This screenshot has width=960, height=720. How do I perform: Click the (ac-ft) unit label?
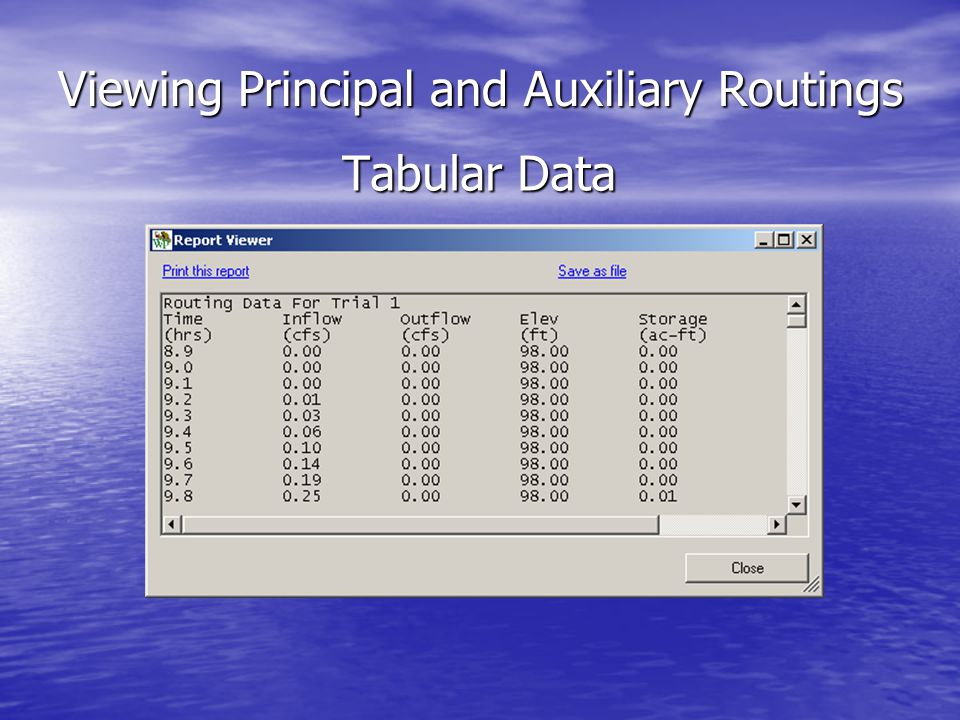[673, 336]
